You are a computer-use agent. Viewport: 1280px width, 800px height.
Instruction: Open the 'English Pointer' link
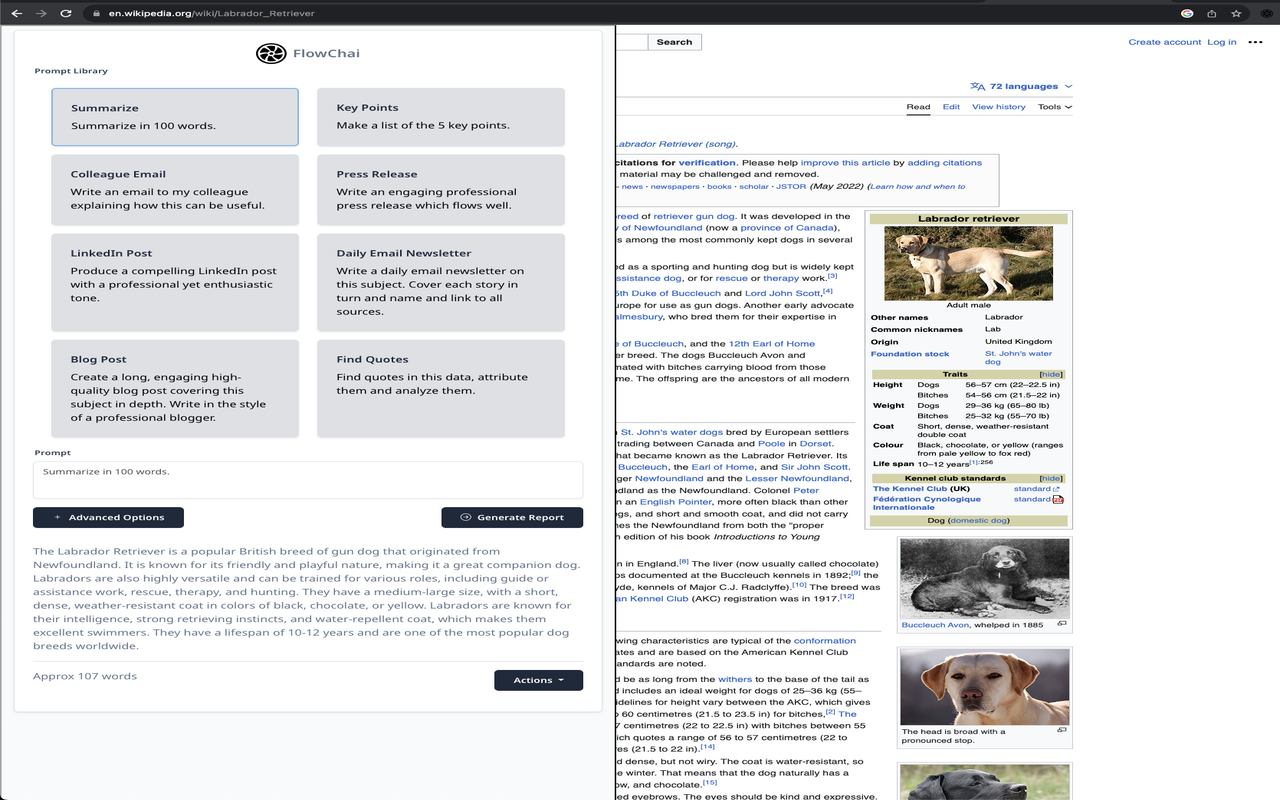[x=676, y=502]
